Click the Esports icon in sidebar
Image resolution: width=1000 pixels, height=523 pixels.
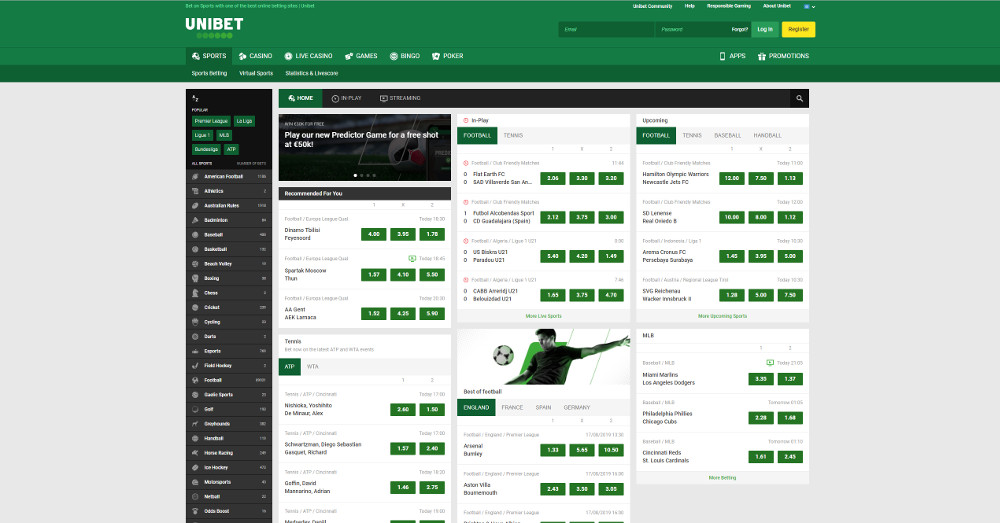pos(196,351)
